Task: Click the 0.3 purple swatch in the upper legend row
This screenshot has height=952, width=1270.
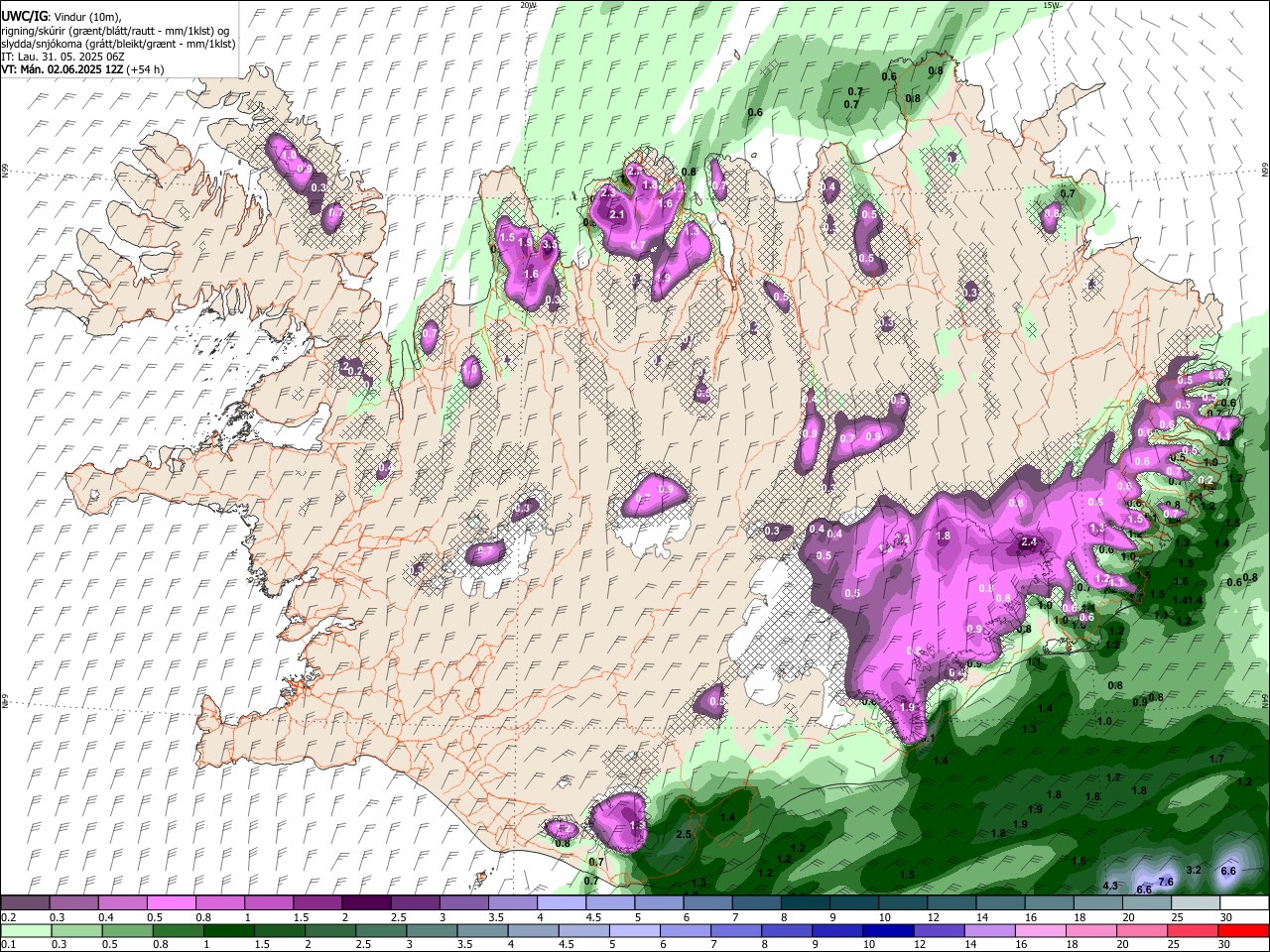Action: tap(74, 903)
